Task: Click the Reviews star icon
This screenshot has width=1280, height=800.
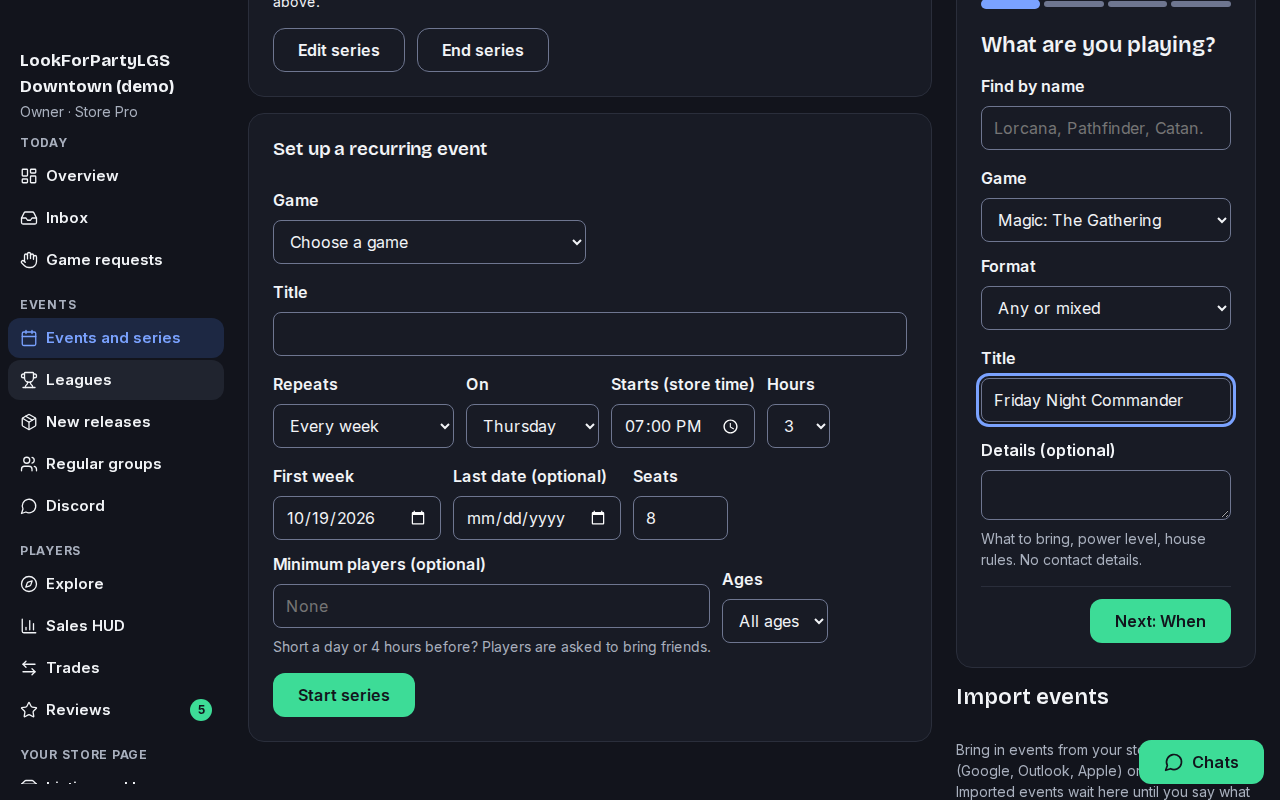Action: tap(29, 710)
